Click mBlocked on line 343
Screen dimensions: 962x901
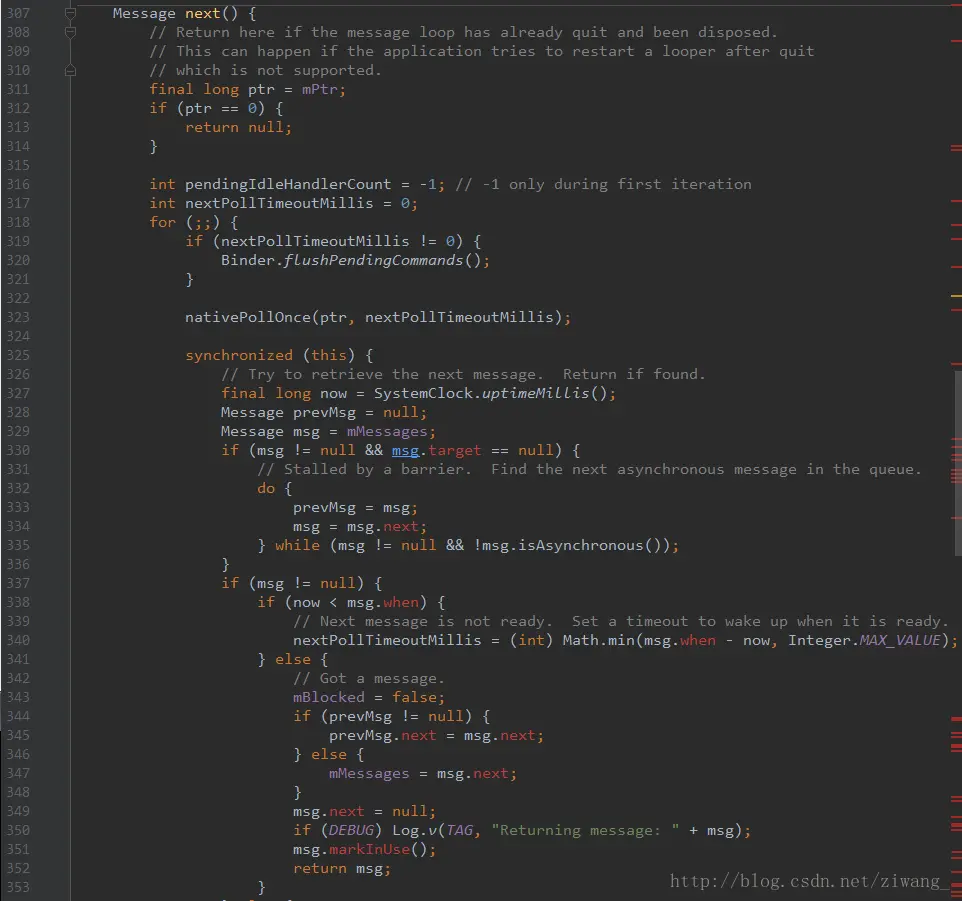(328, 698)
